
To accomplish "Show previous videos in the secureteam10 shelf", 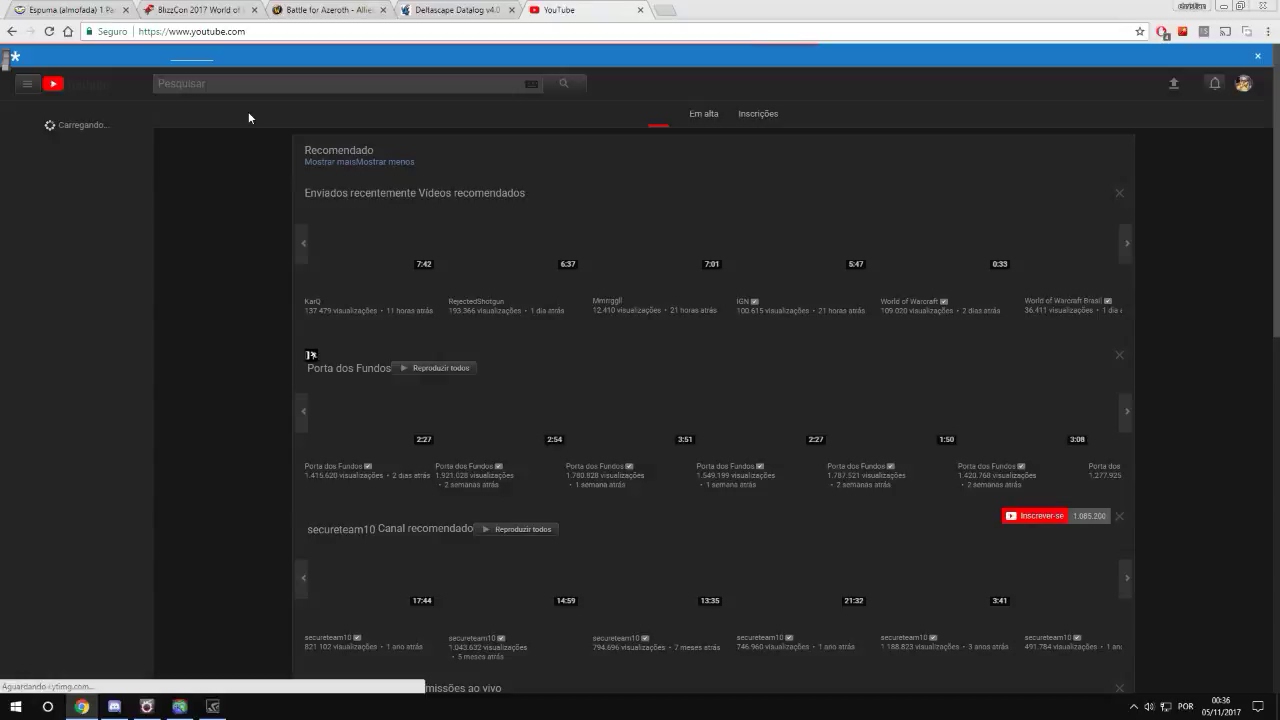I will click(303, 577).
